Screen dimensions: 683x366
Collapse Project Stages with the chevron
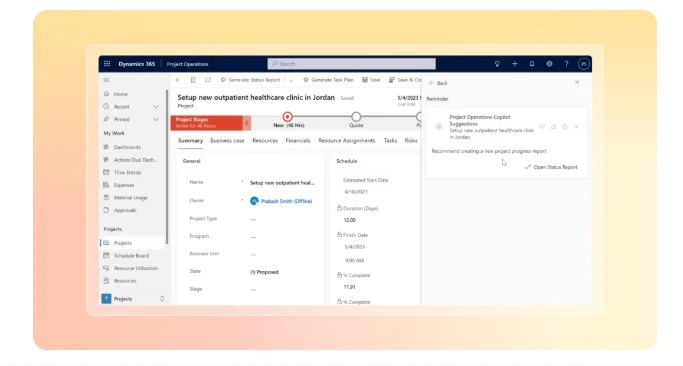[x=247, y=123]
